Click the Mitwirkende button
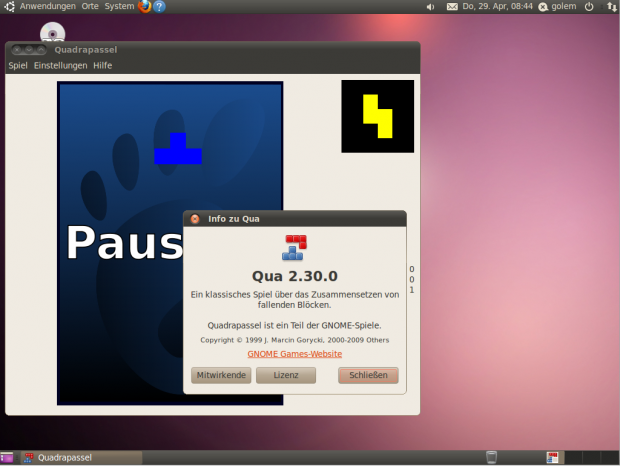The height and width of the screenshot is (466, 620). click(x=221, y=375)
